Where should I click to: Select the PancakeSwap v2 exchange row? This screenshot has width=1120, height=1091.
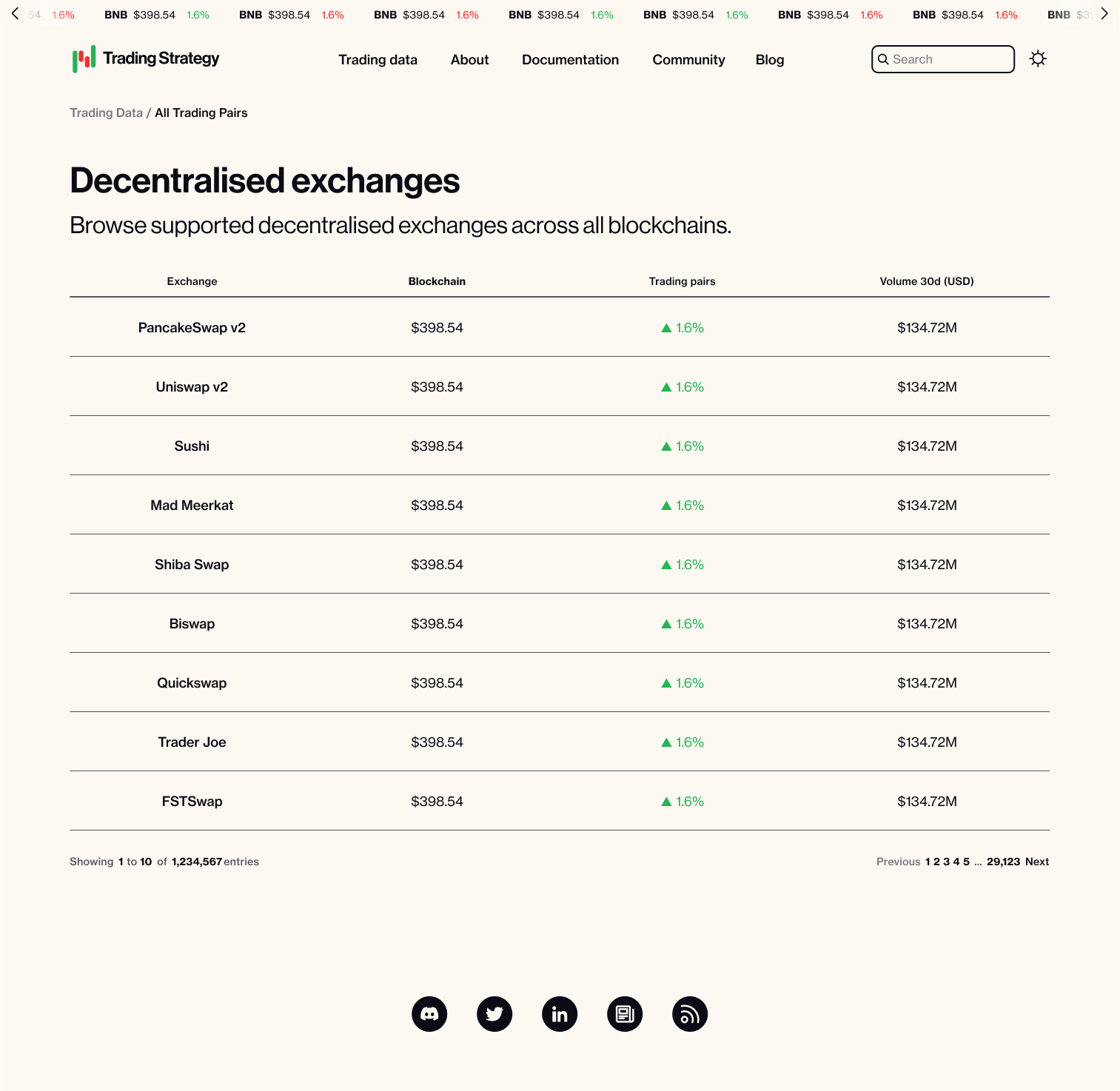192,327
